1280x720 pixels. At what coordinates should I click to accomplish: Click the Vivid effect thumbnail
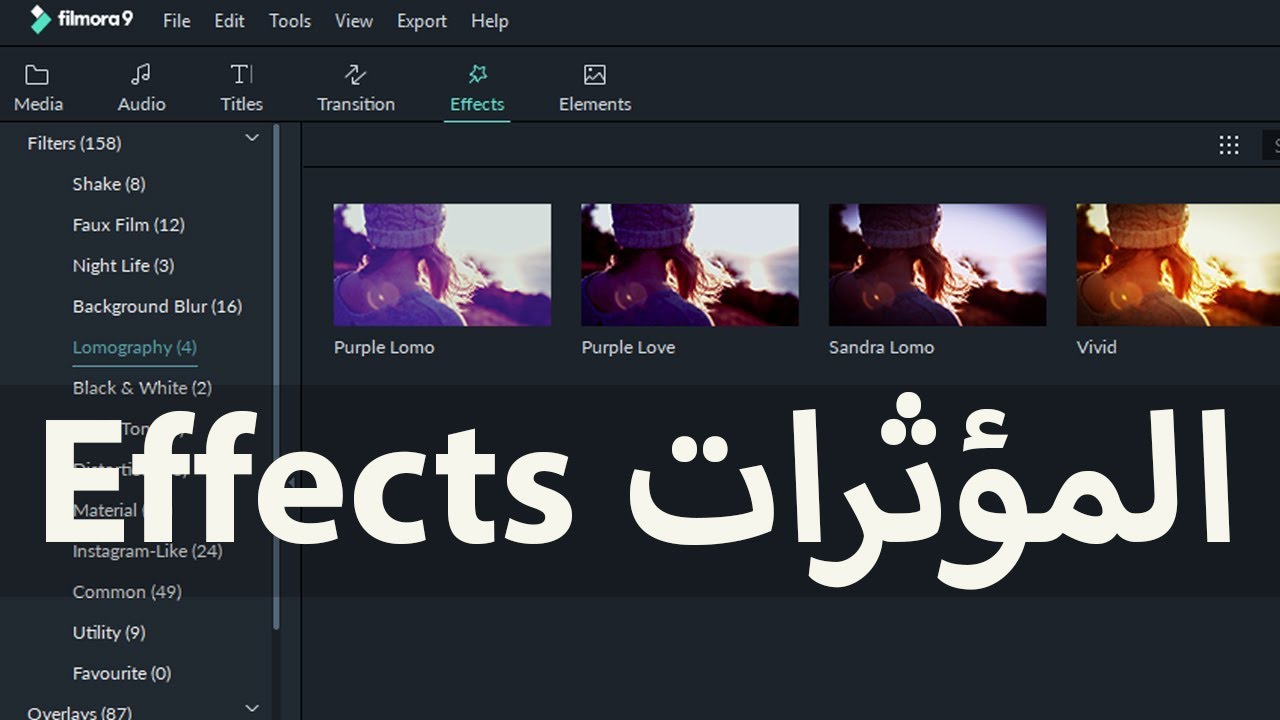(x=1178, y=265)
